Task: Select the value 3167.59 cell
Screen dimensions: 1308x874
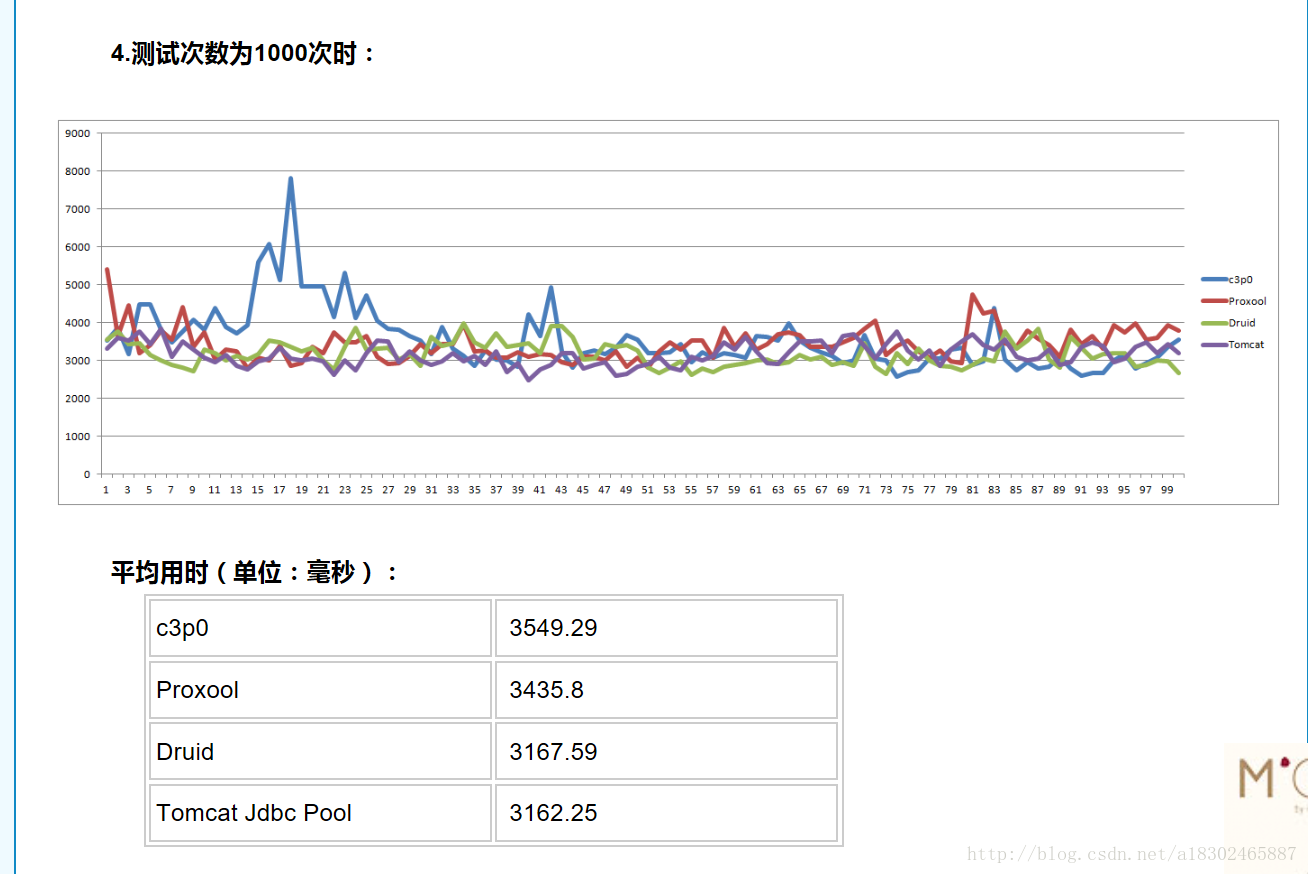Action: coord(666,751)
